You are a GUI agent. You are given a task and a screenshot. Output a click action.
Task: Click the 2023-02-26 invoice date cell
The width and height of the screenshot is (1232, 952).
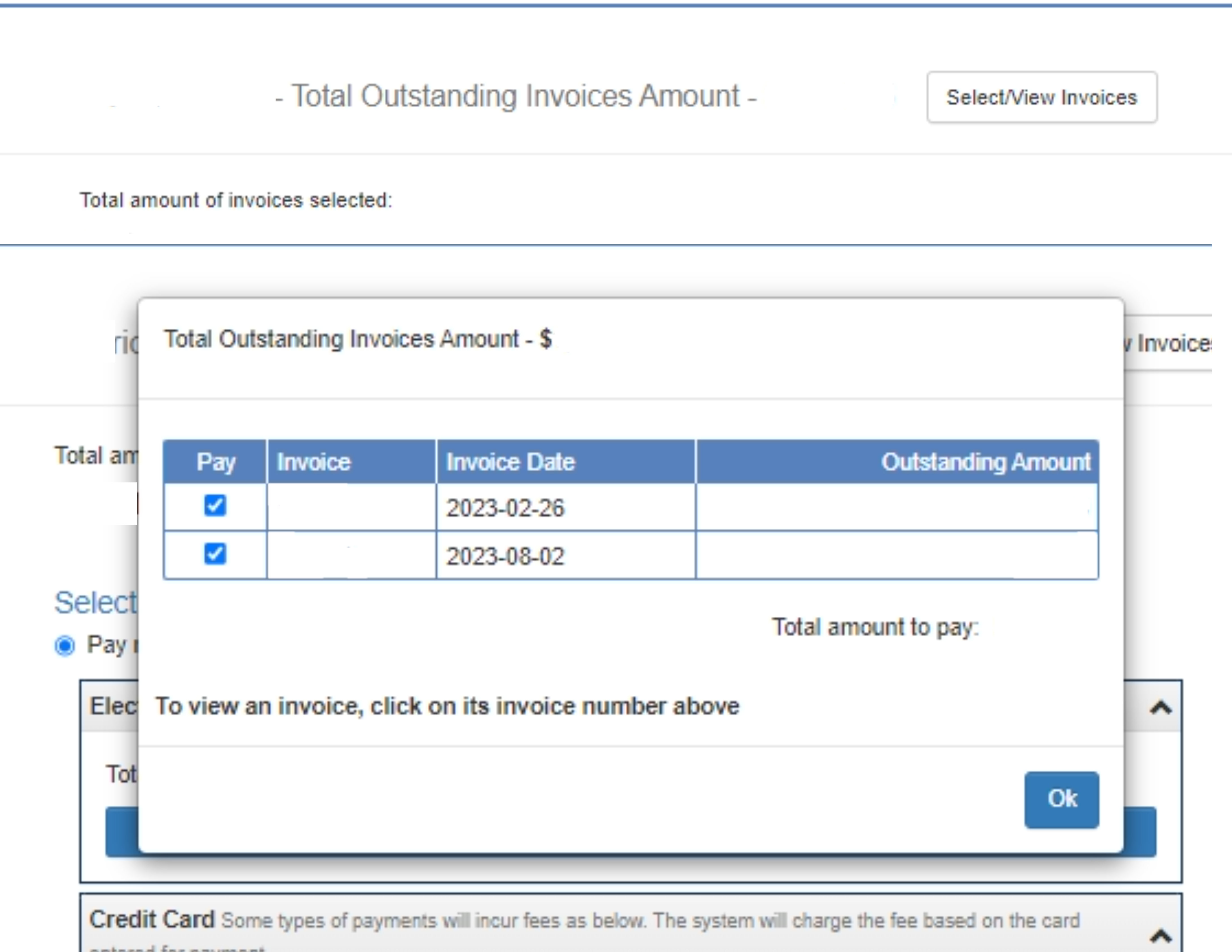pos(505,508)
